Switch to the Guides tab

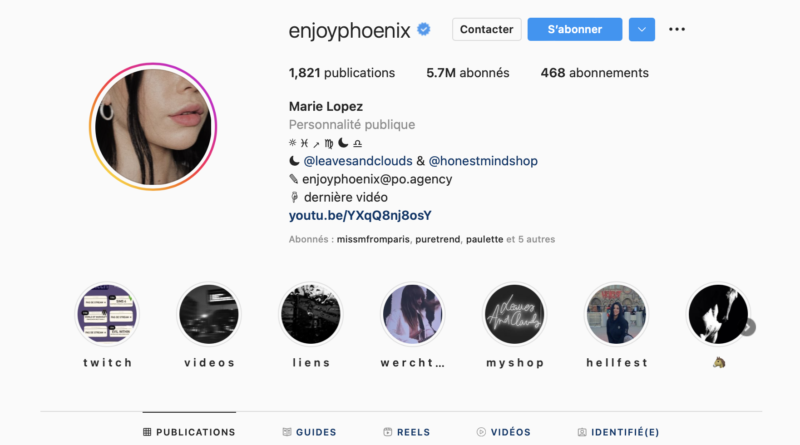click(309, 432)
